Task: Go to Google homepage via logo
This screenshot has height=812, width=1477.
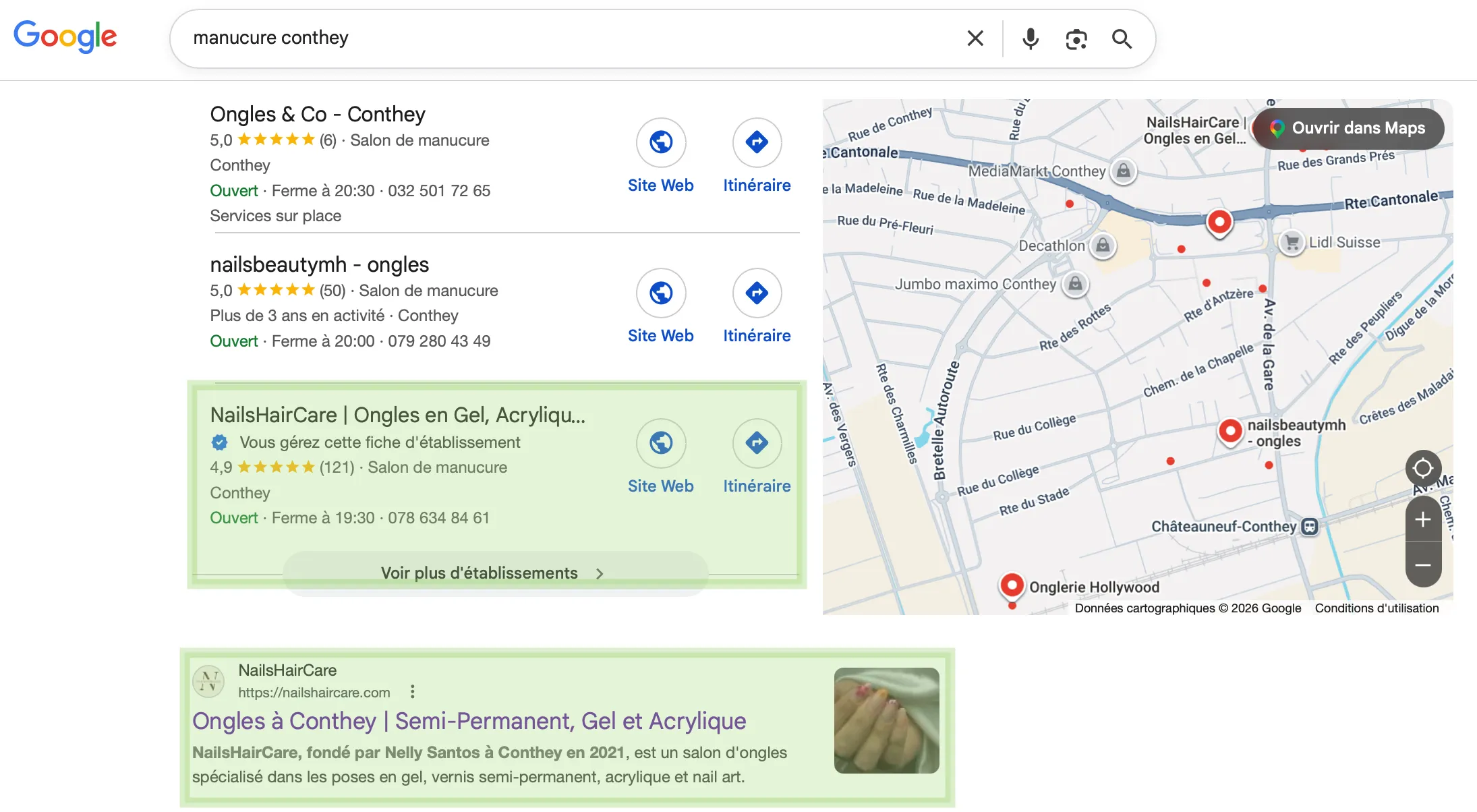Action: [65, 36]
